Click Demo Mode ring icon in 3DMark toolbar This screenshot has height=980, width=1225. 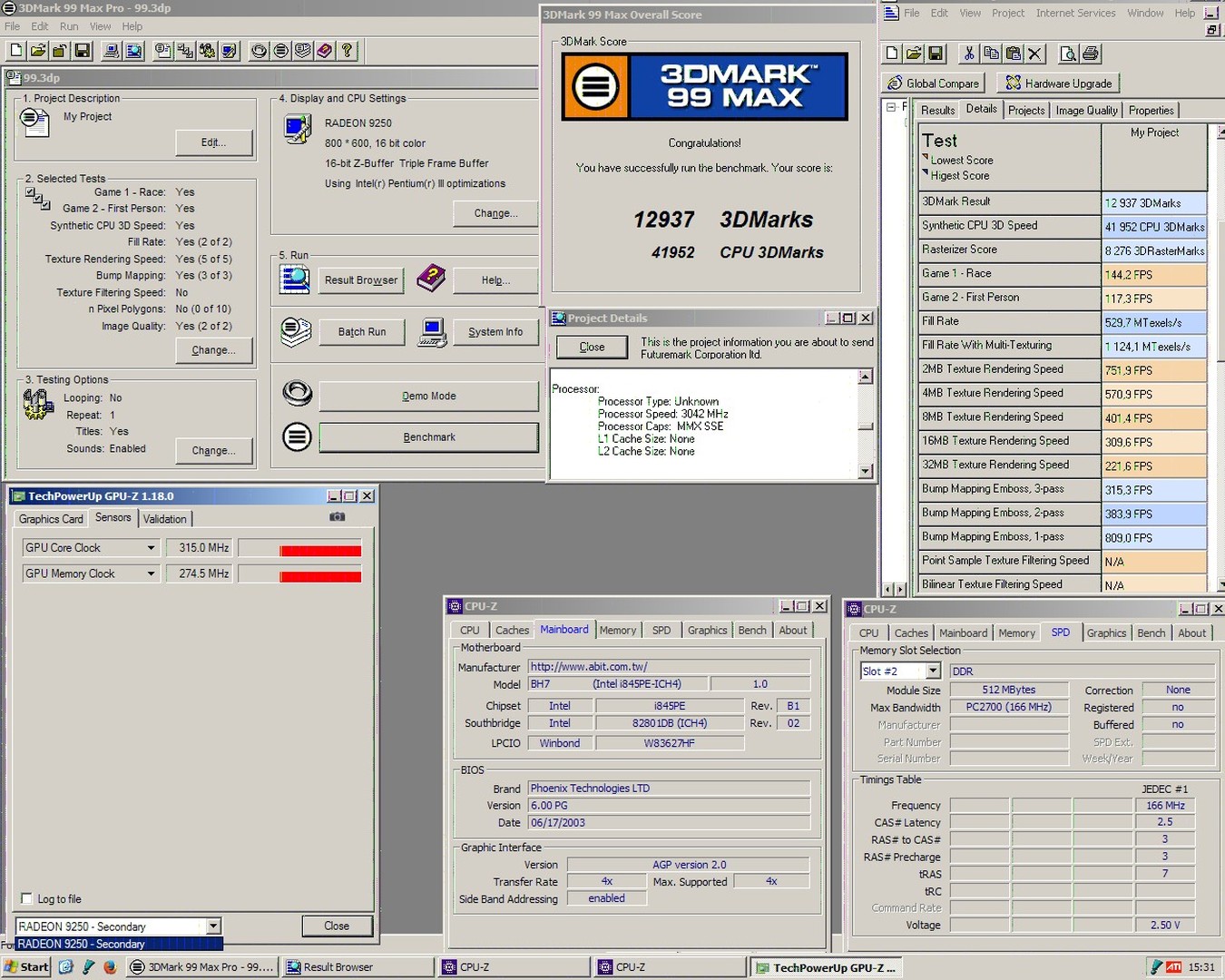coord(260,51)
